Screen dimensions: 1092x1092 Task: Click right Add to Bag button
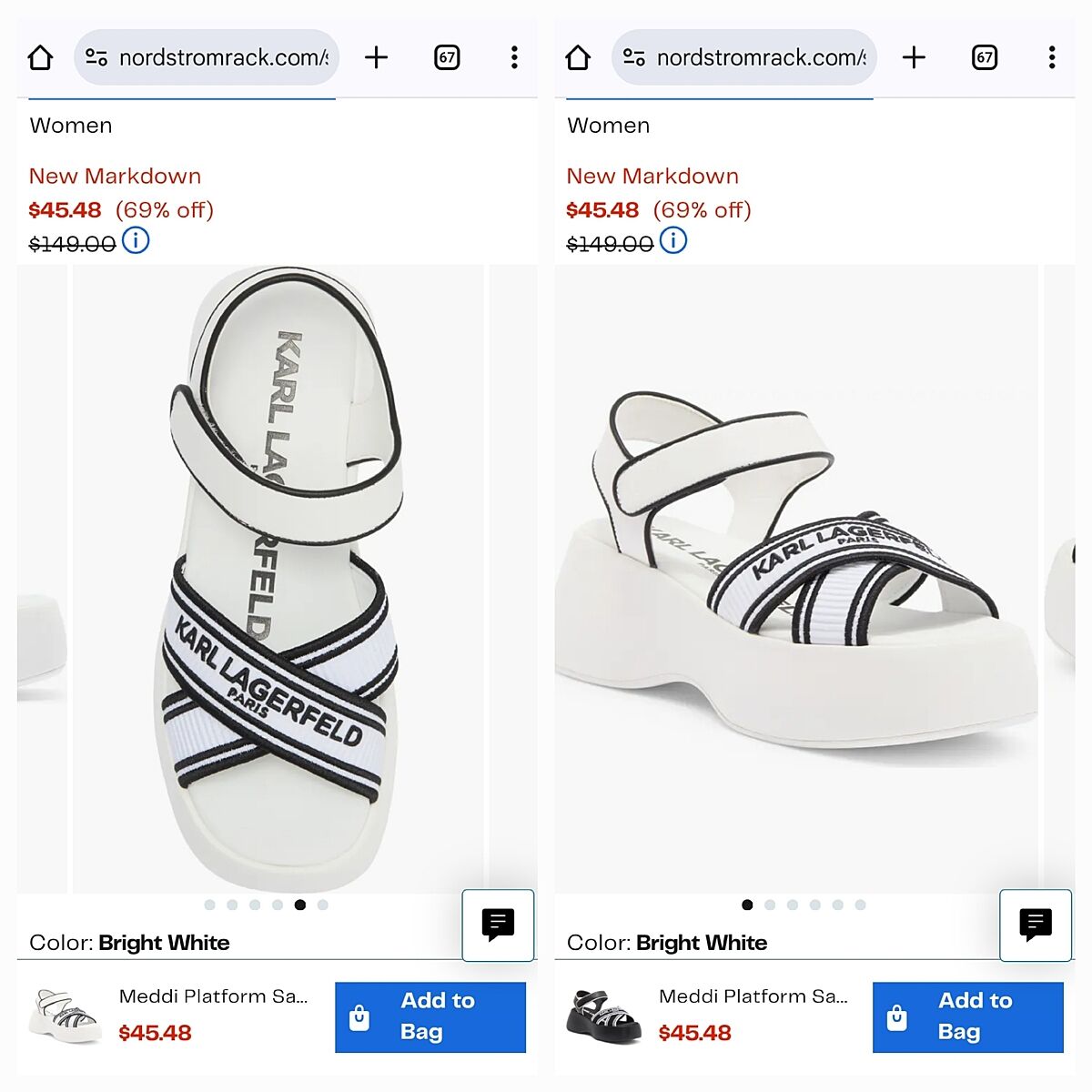click(x=968, y=1016)
